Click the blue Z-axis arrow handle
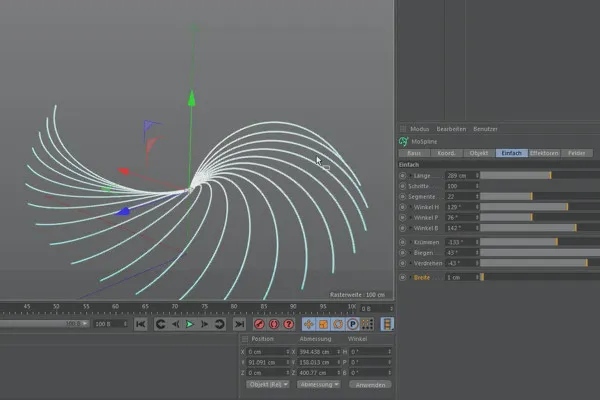This screenshot has height=400, width=600. (123, 211)
